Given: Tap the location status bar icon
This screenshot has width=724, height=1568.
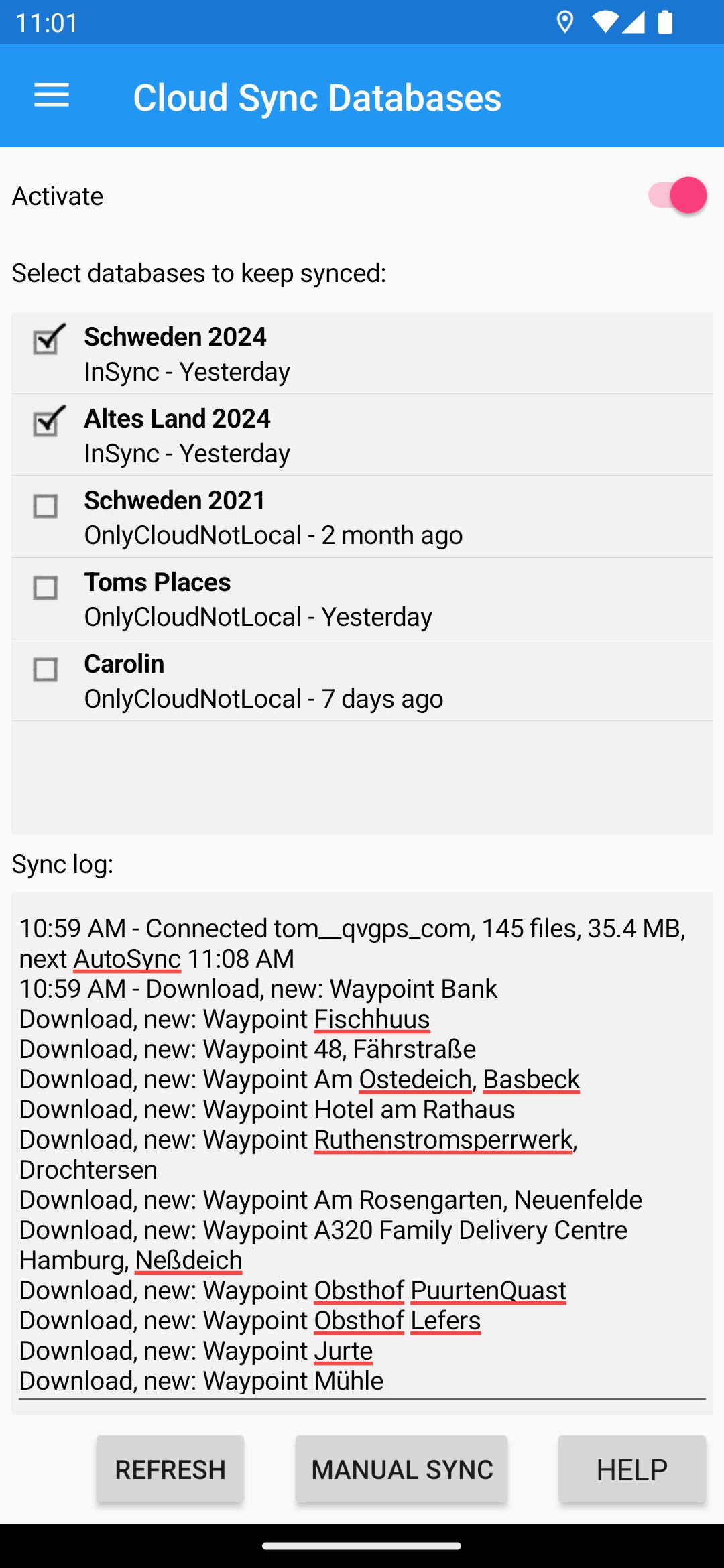Looking at the screenshot, I should (565, 22).
